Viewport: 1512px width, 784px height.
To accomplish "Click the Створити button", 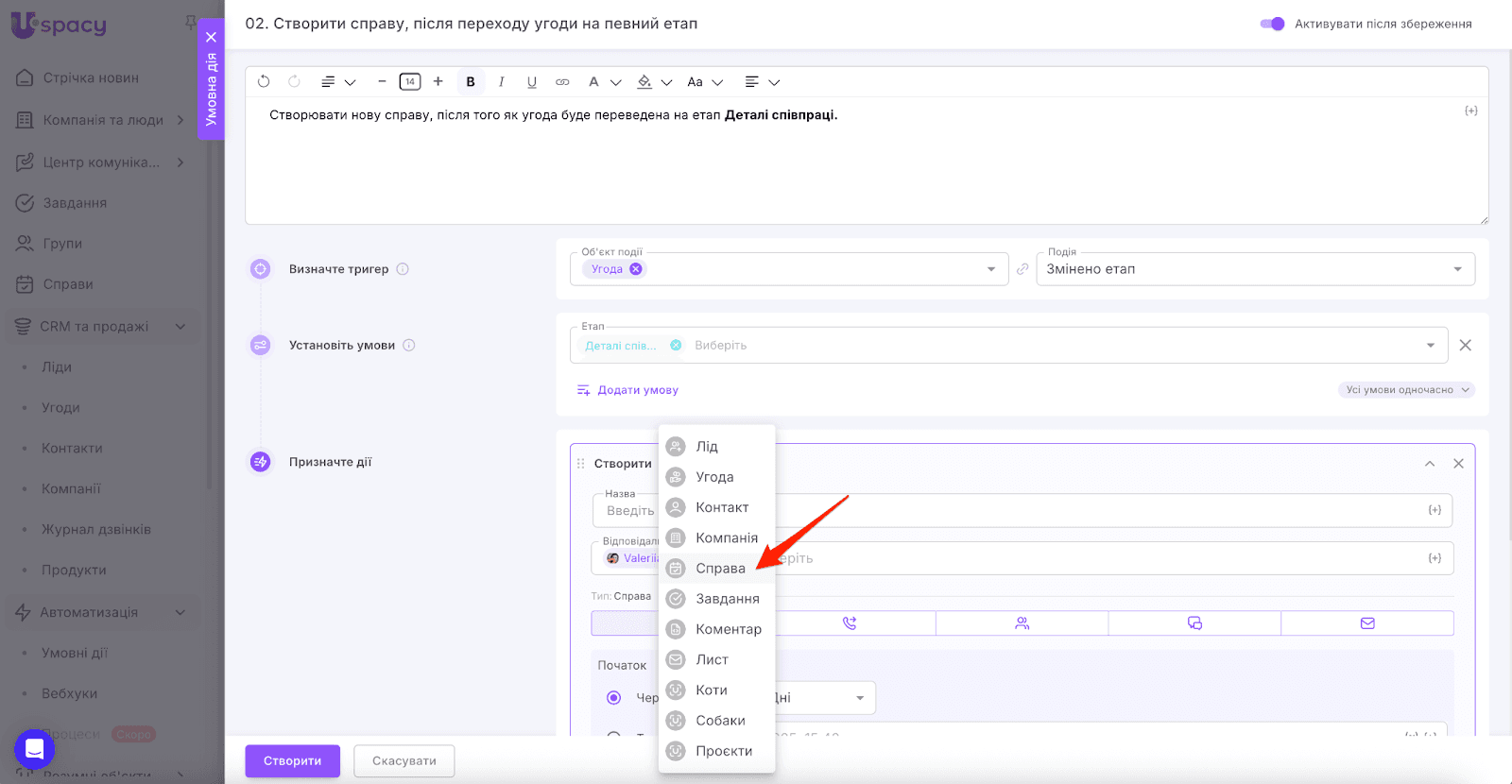I will 292,761.
